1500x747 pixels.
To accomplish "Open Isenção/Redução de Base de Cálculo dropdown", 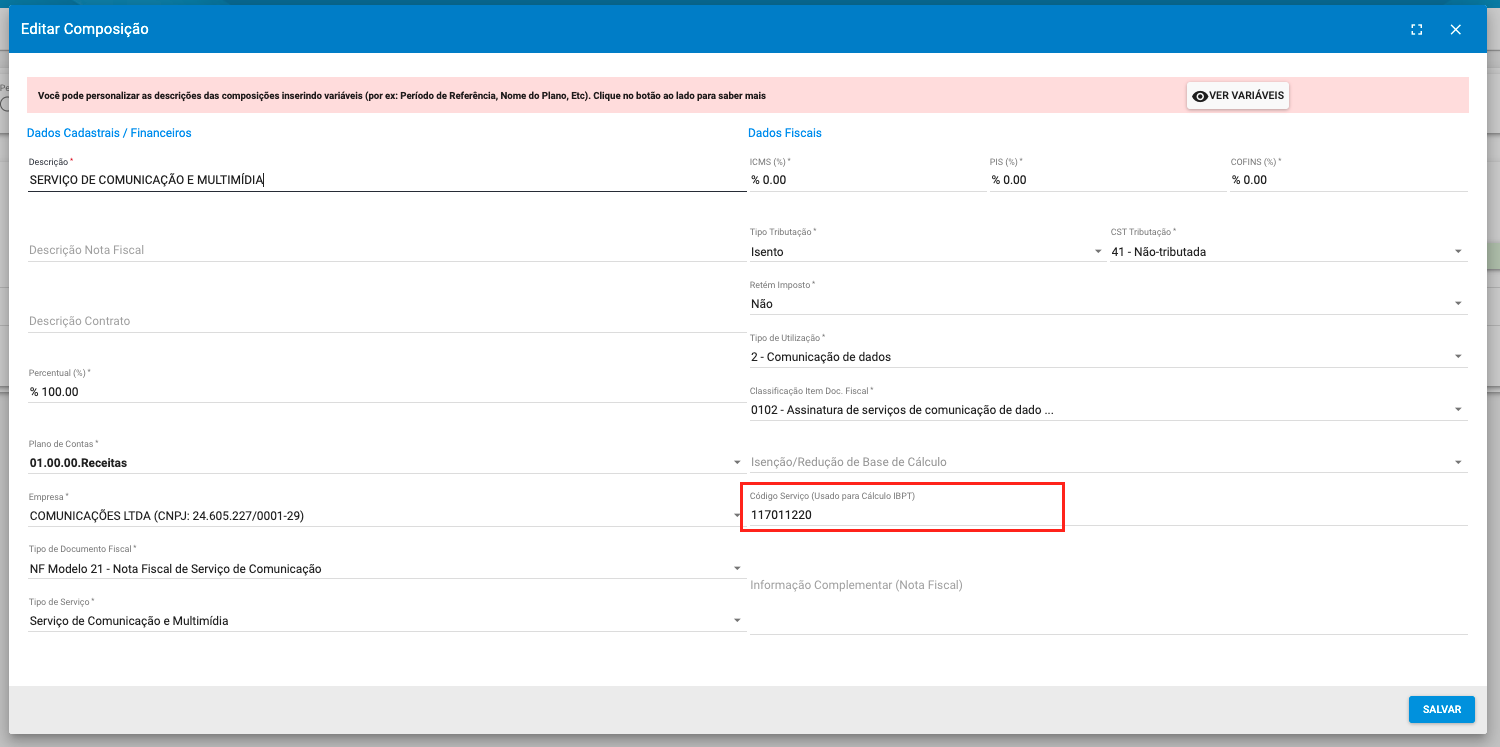I will tap(1108, 462).
